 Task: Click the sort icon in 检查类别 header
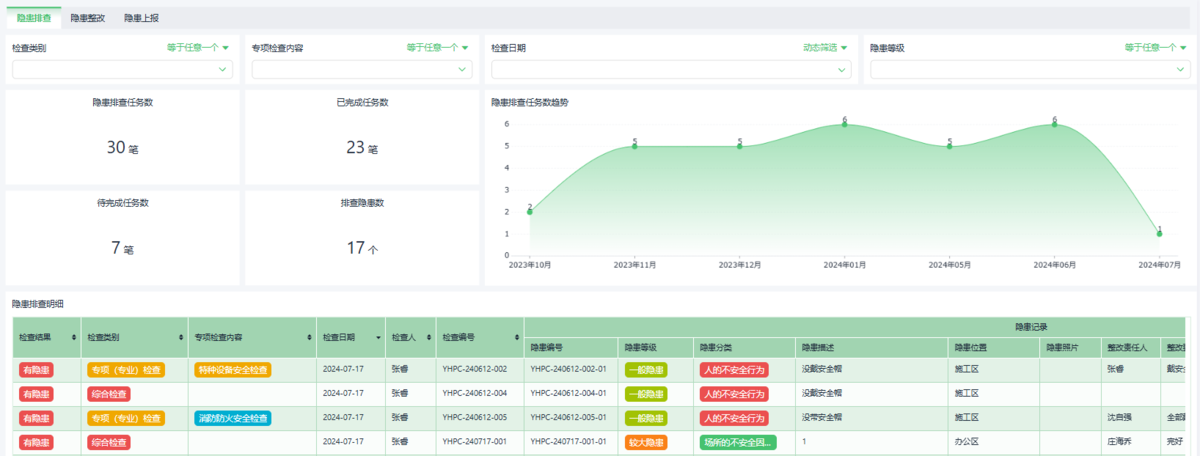[181, 338]
